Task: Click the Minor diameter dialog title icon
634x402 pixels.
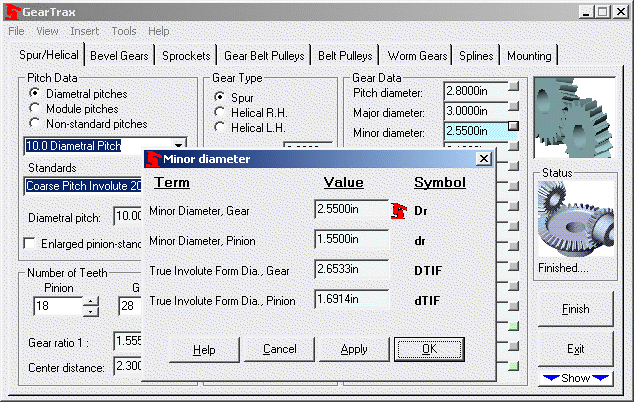Action: (x=154, y=159)
